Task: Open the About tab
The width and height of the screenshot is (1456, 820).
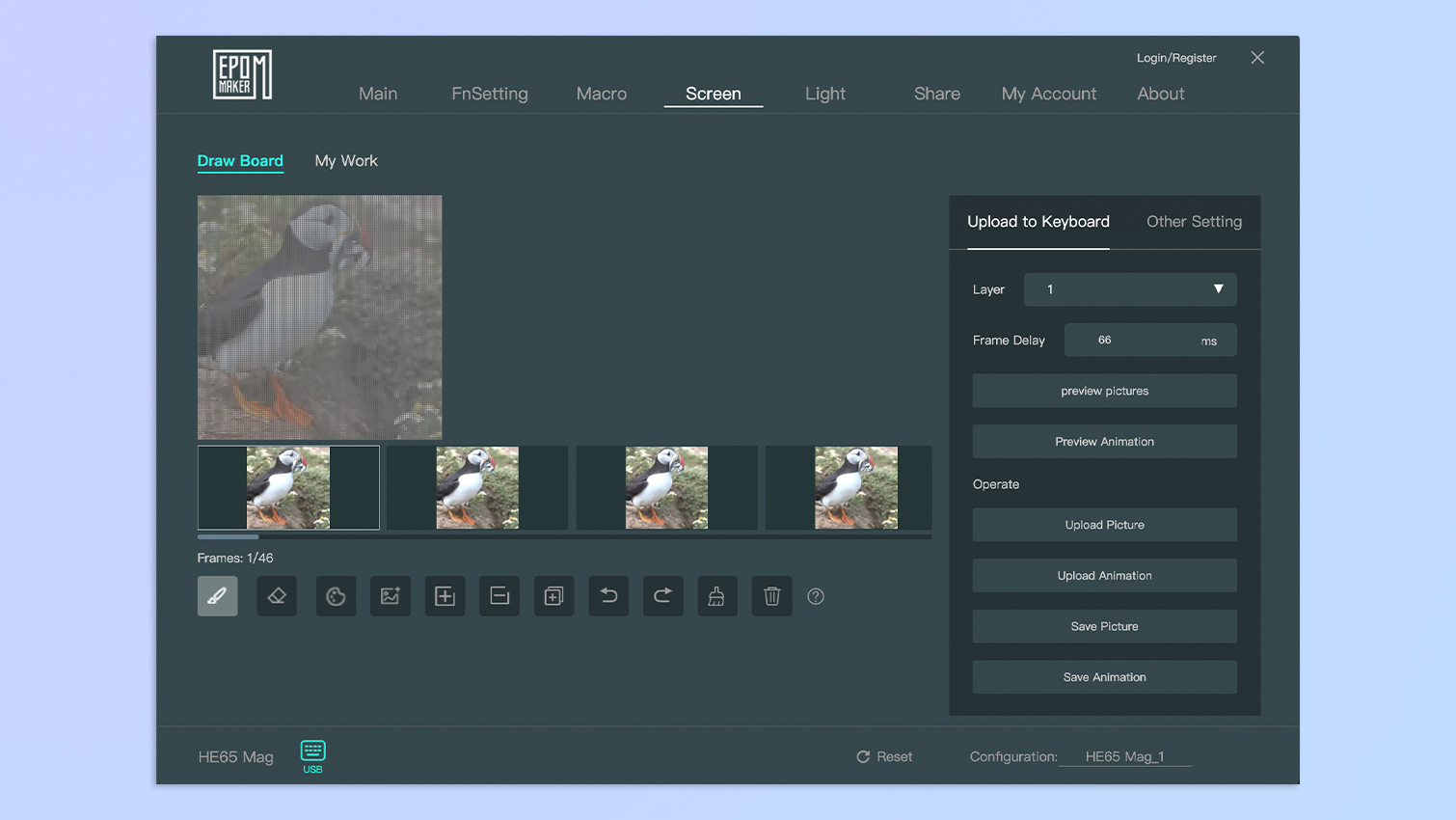Action: [1161, 94]
